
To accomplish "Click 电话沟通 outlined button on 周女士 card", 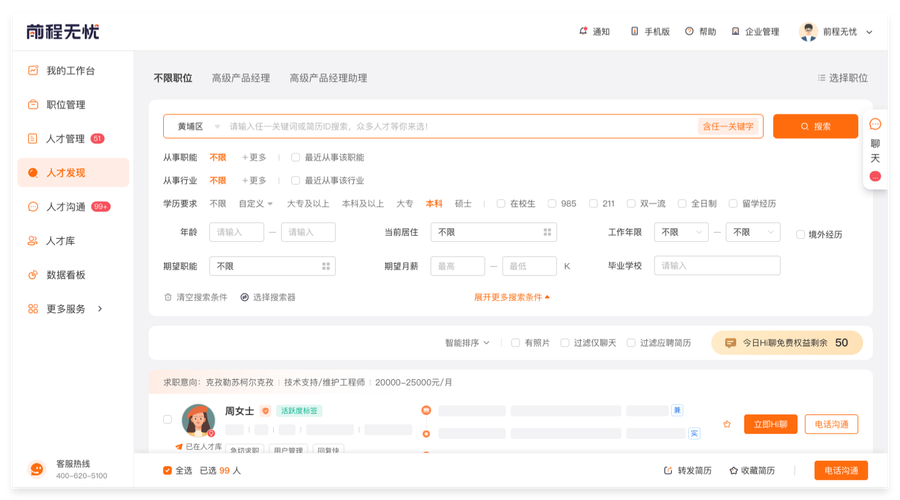I will (x=831, y=424).
